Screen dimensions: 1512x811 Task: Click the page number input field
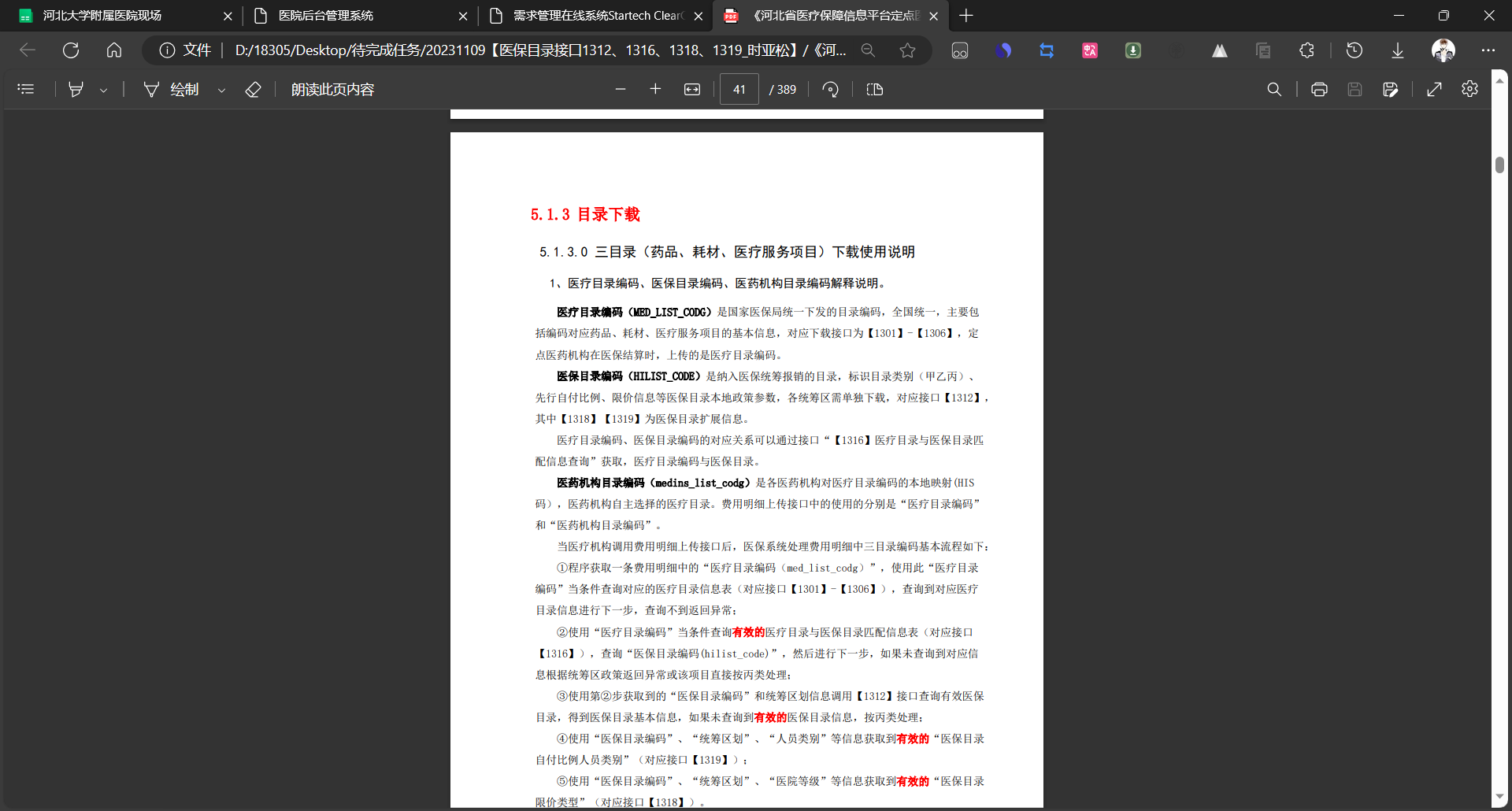point(739,89)
